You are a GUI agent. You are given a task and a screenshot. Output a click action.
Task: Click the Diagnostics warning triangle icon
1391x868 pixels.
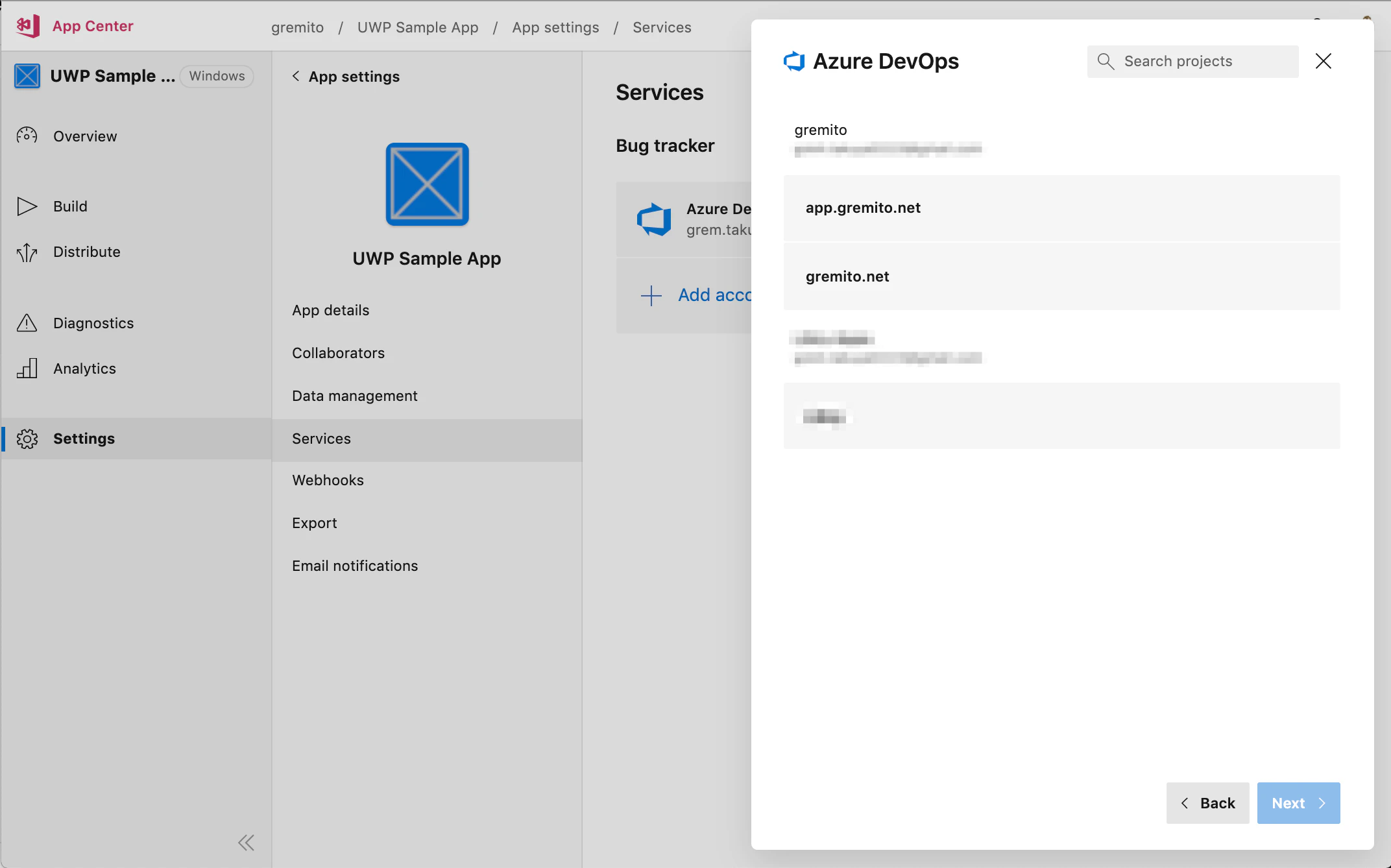[x=27, y=322]
